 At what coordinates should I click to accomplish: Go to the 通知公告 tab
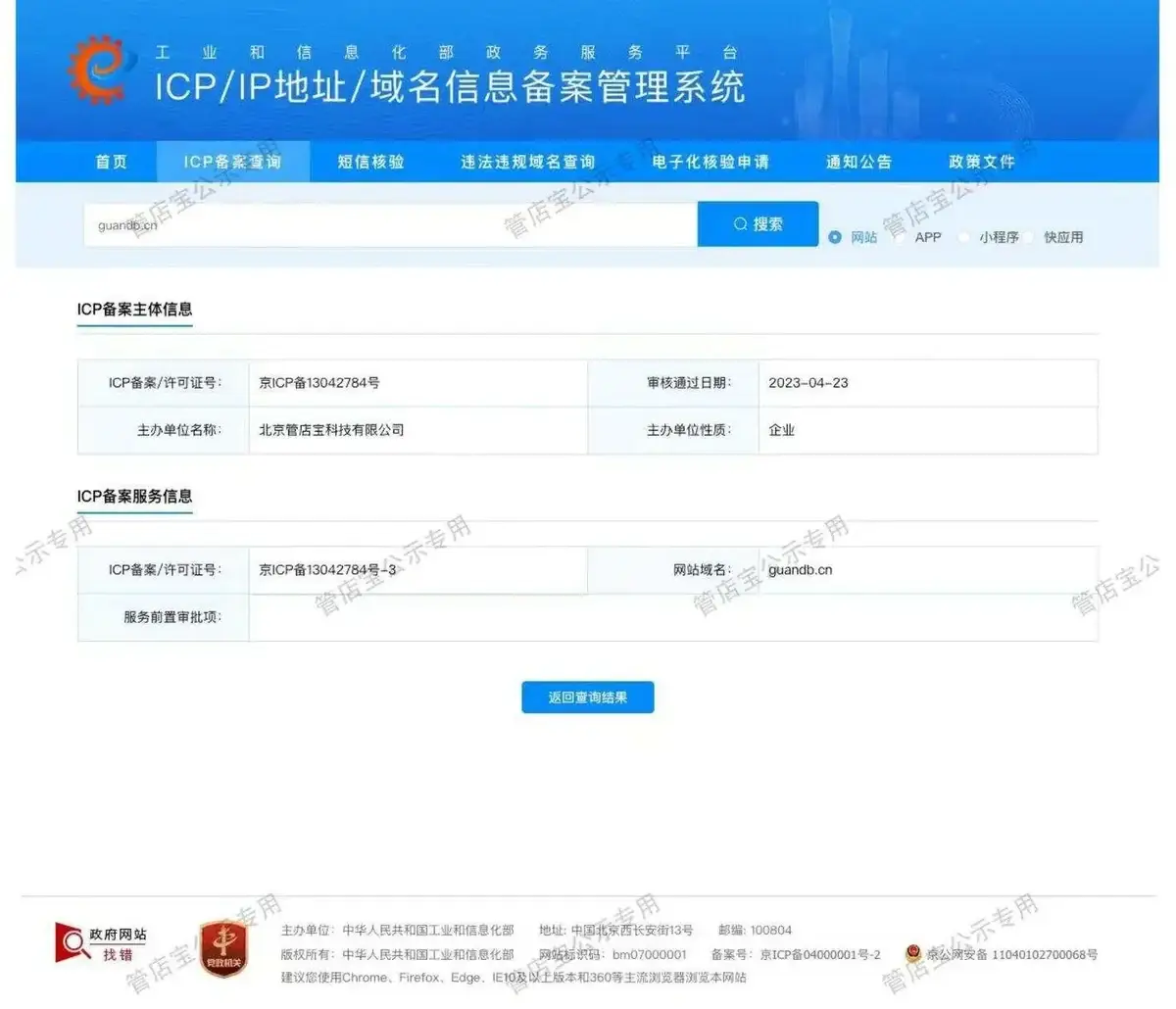click(859, 162)
